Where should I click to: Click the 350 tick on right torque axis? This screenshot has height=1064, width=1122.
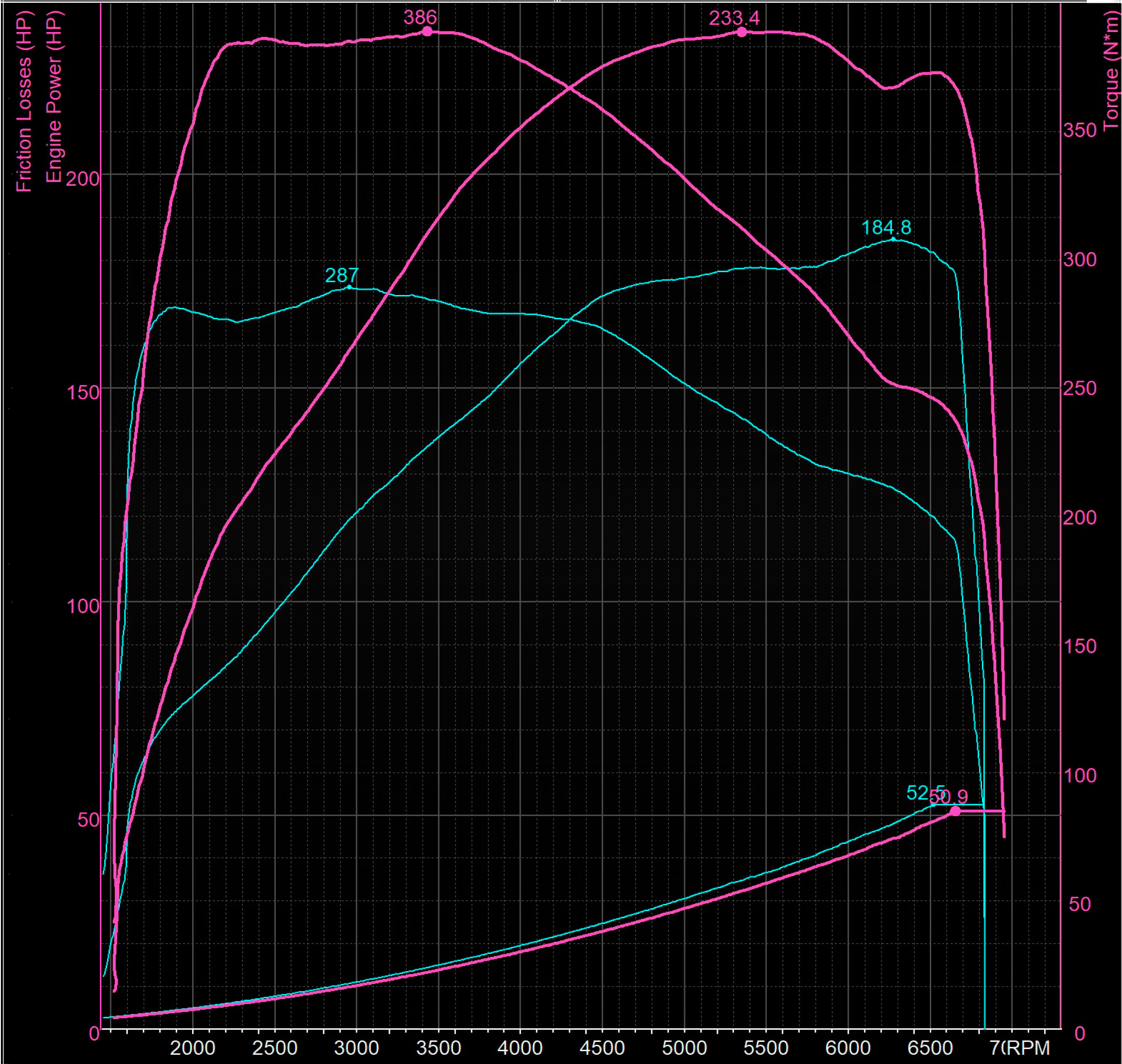[x=1079, y=130]
